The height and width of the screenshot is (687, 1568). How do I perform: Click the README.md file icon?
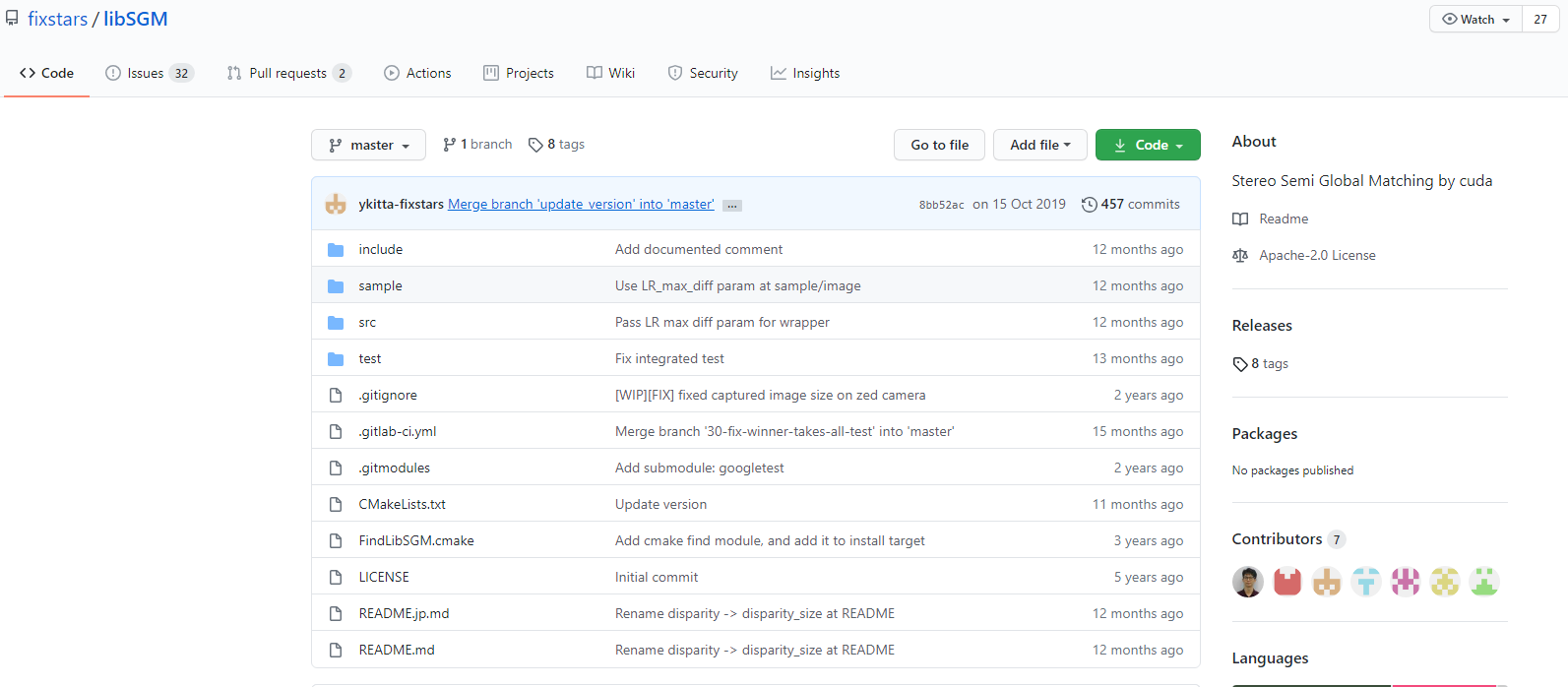pos(336,651)
